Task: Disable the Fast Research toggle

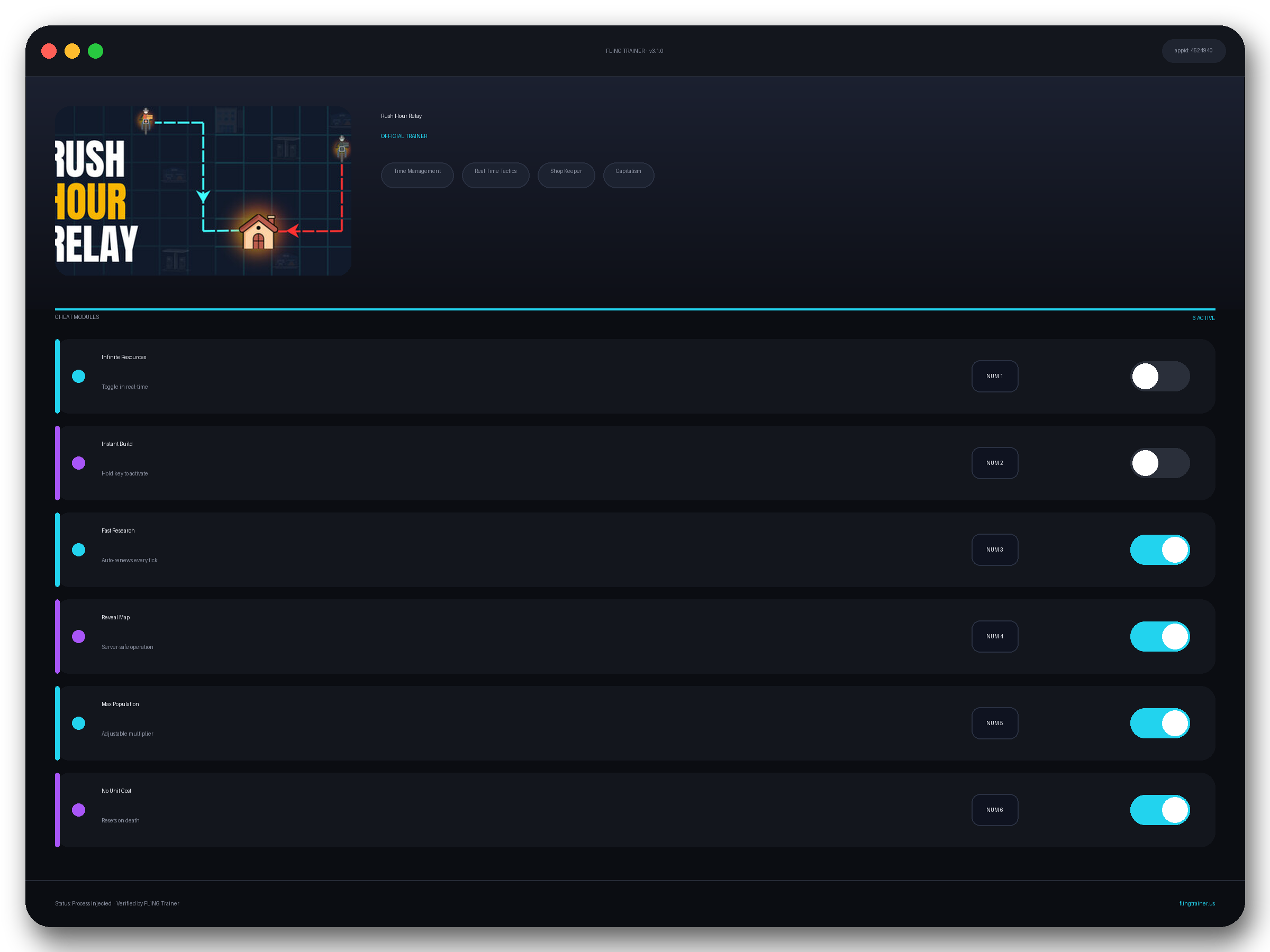Action: [x=1160, y=550]
